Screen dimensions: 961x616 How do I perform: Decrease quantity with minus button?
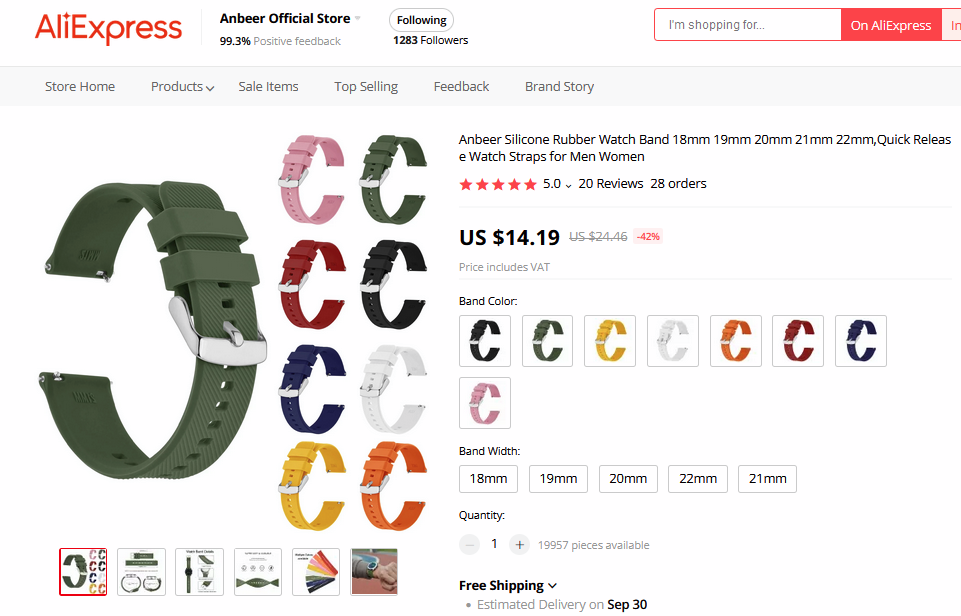470,544
